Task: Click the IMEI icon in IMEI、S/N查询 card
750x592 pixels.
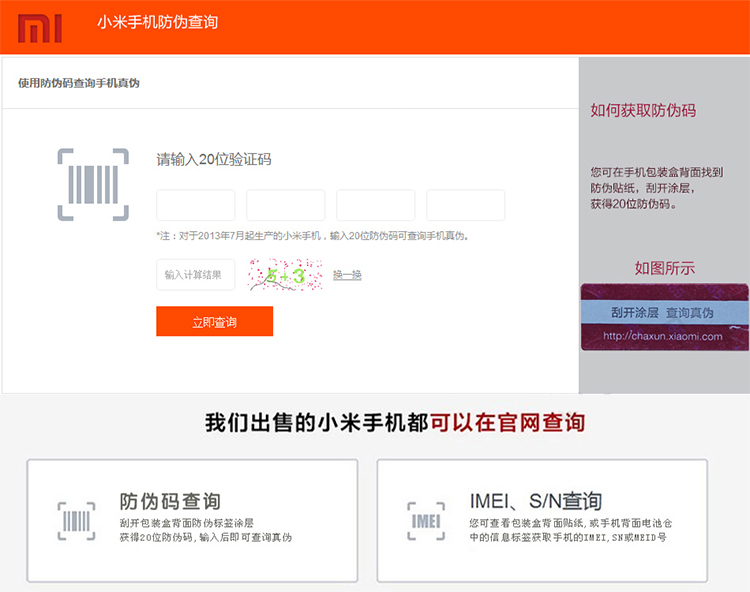Action: coord(426,521)
